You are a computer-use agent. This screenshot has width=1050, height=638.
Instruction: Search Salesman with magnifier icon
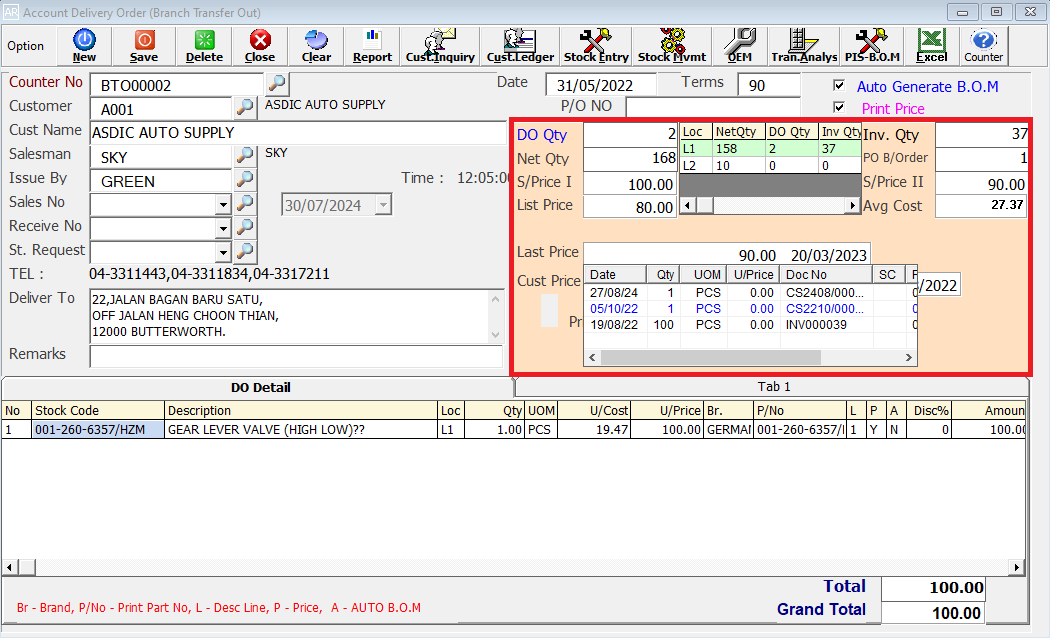tap(245, 155)
